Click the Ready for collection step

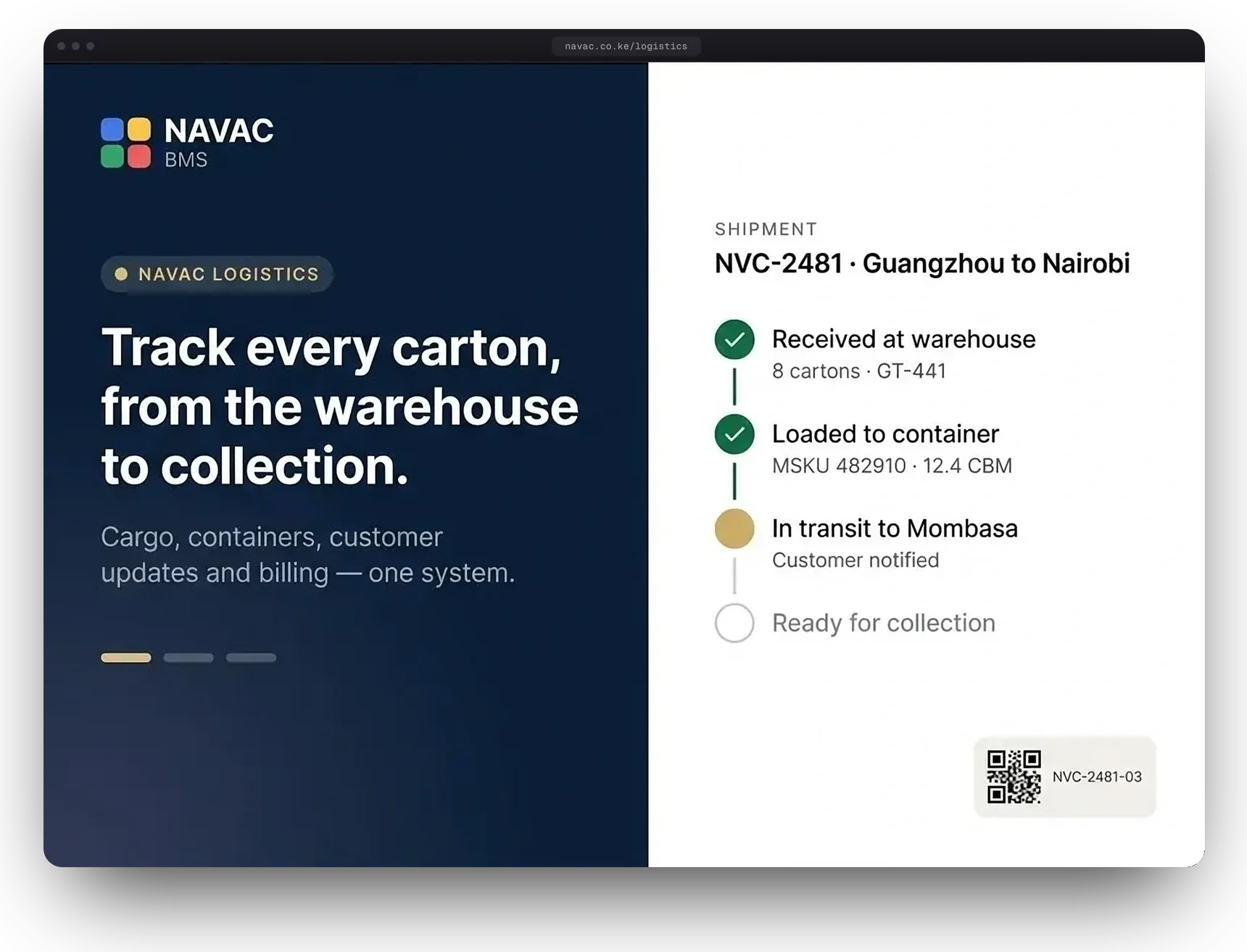(x=884, y=623)
